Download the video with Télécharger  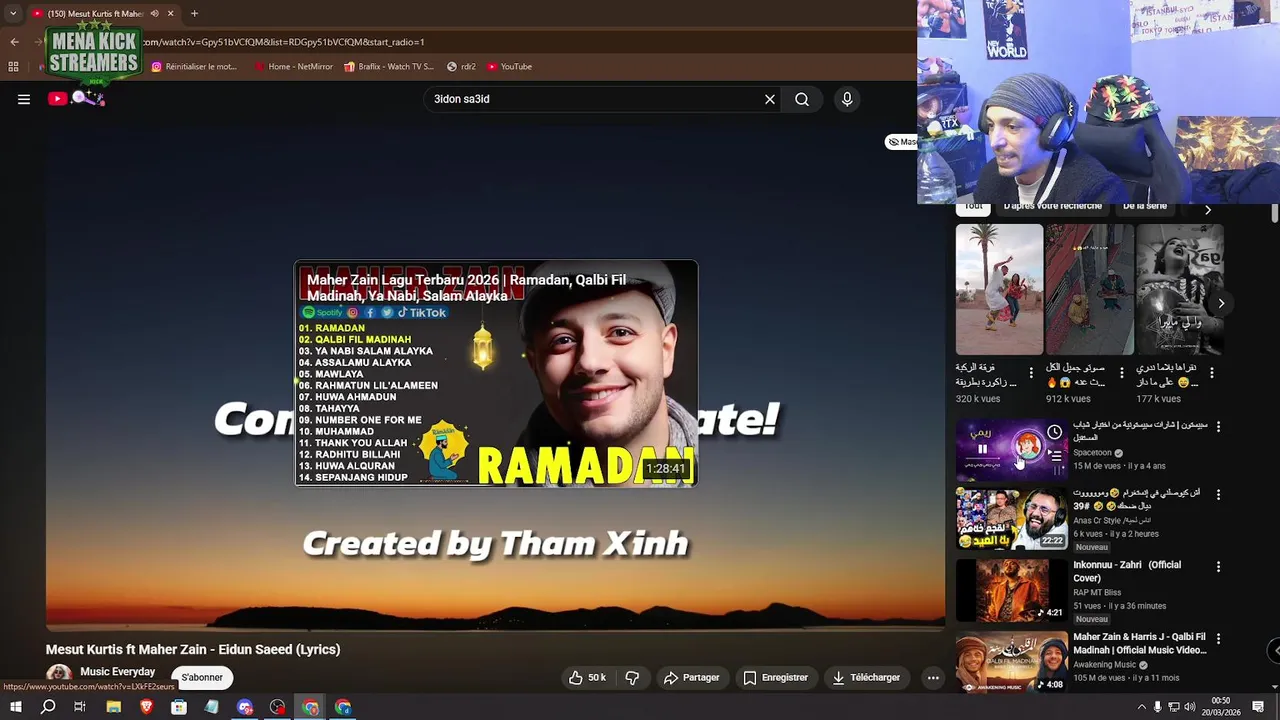[x=866, y=677]
